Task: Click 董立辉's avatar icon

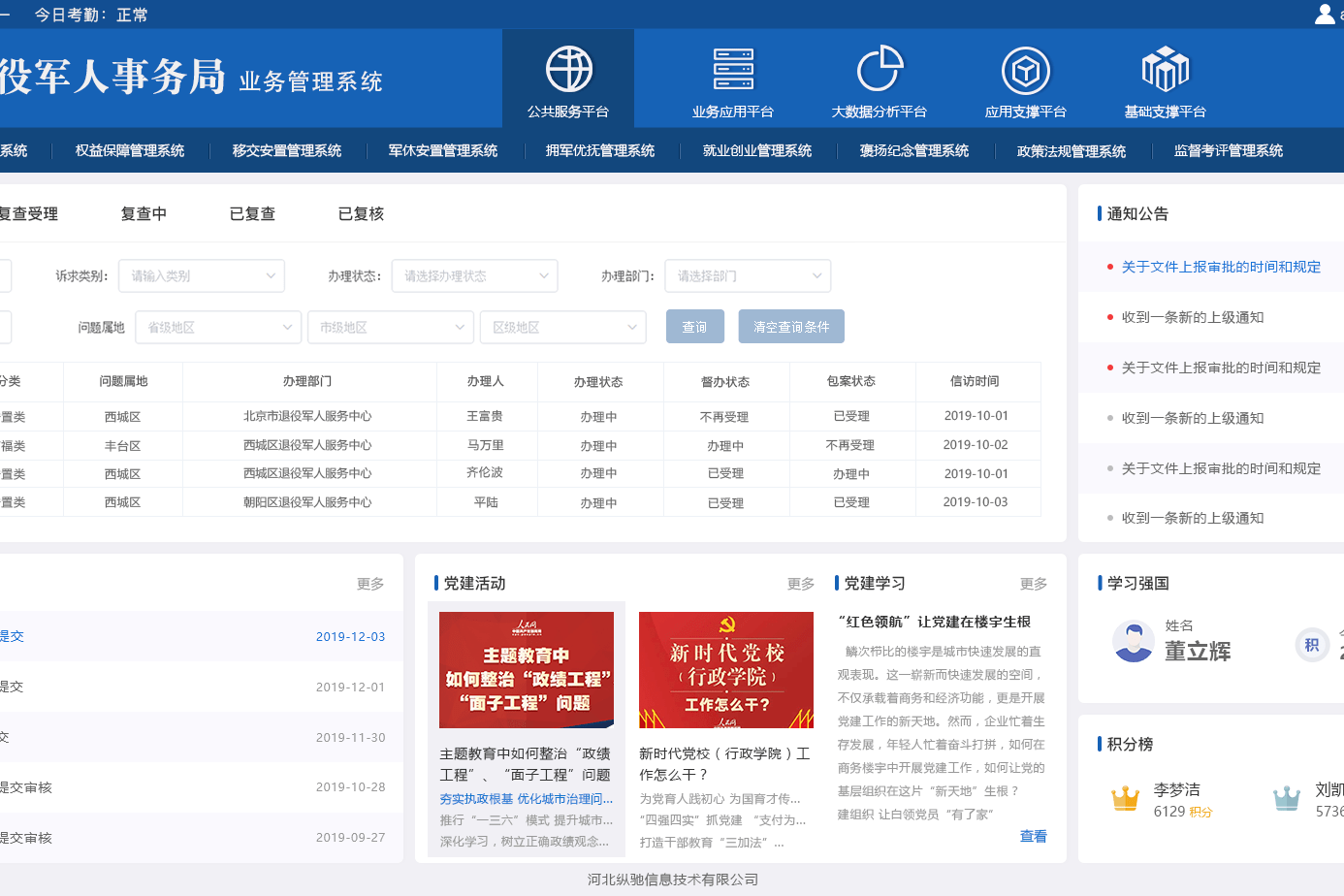Action: [x=1133, y=642]
